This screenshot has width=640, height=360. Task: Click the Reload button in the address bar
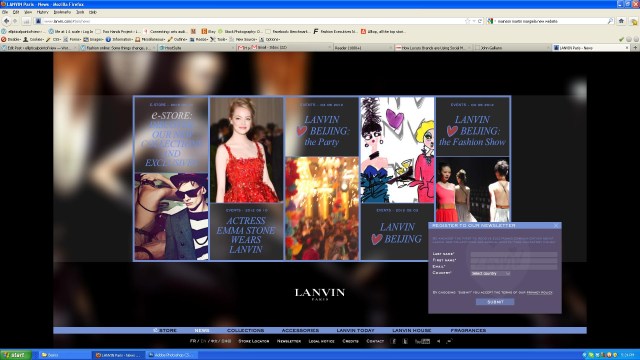[x=480, y=21]
